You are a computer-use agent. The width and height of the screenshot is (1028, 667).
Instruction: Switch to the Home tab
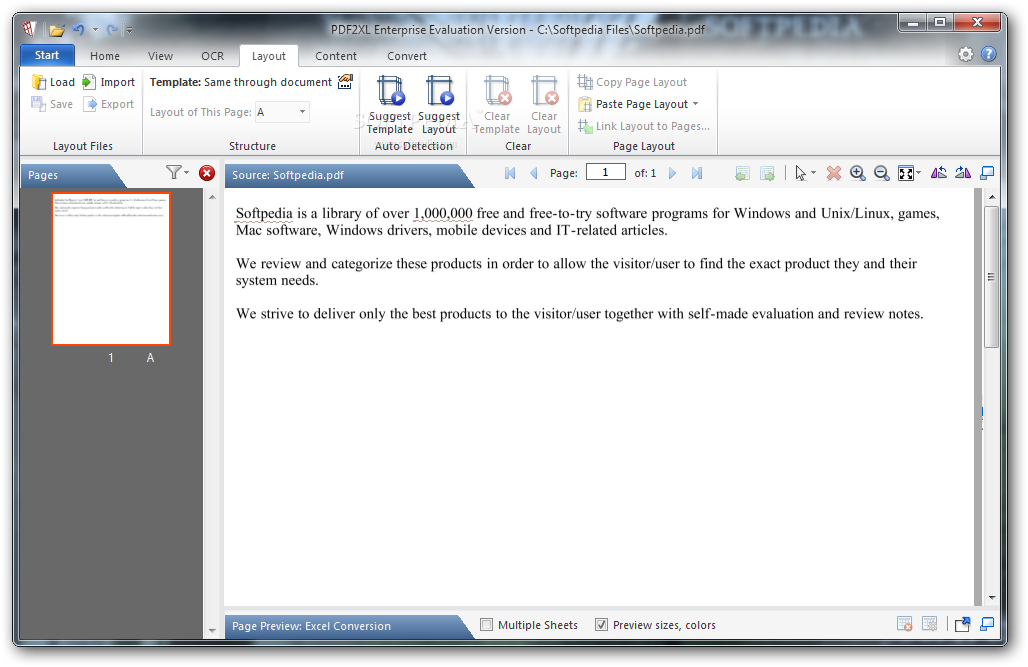click(105, 56)
